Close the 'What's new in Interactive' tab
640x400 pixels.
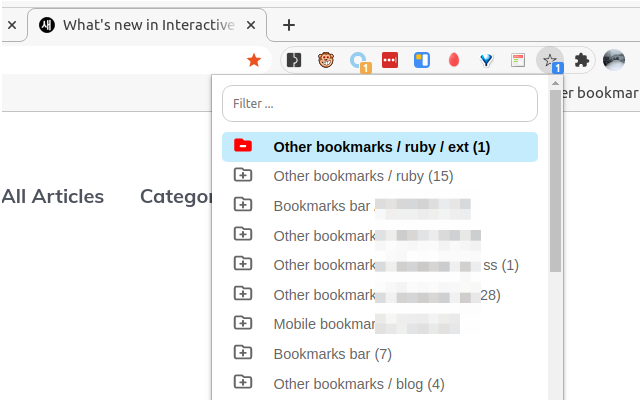(x=251, y=25)
